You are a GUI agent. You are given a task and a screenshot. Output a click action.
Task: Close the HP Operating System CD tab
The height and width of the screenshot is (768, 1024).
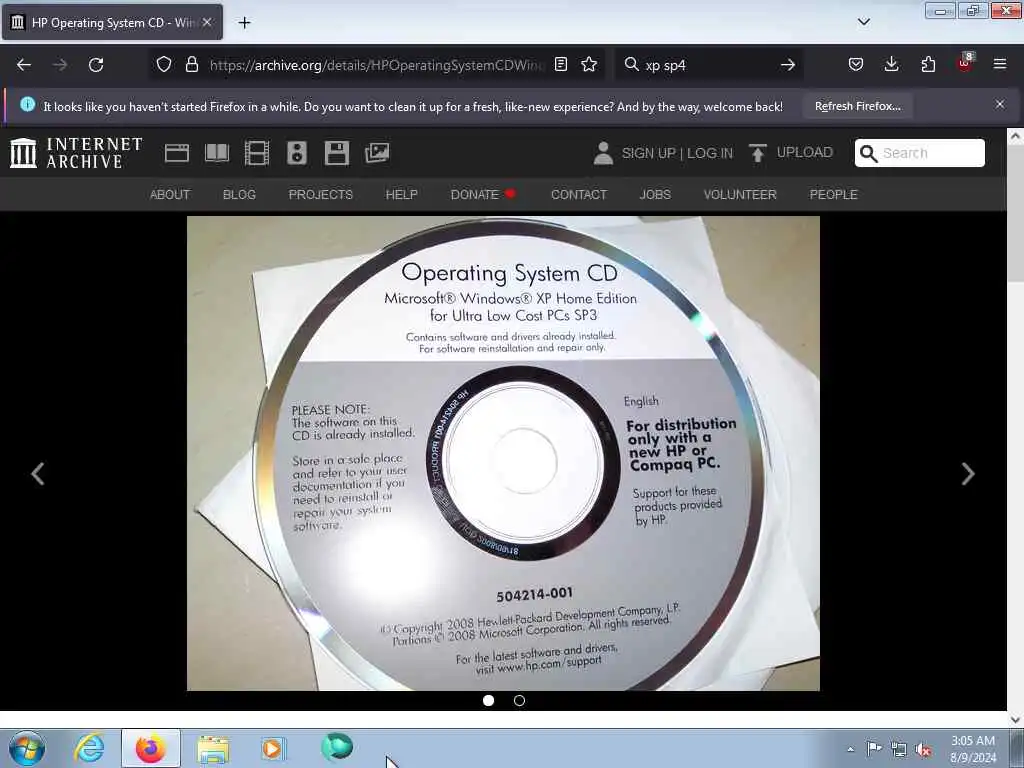(x=206, y=22)
